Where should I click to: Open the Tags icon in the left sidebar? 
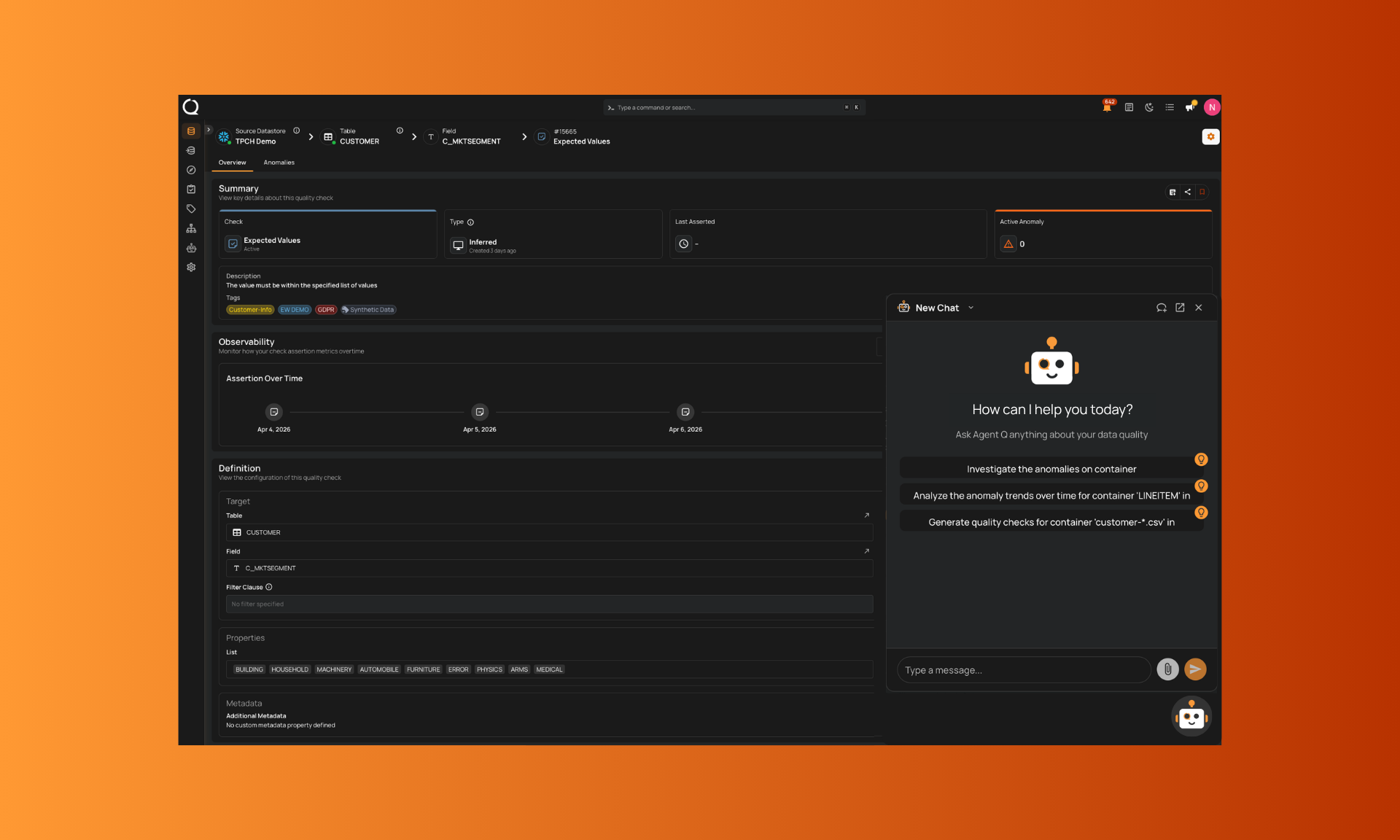tap(191, 209)
